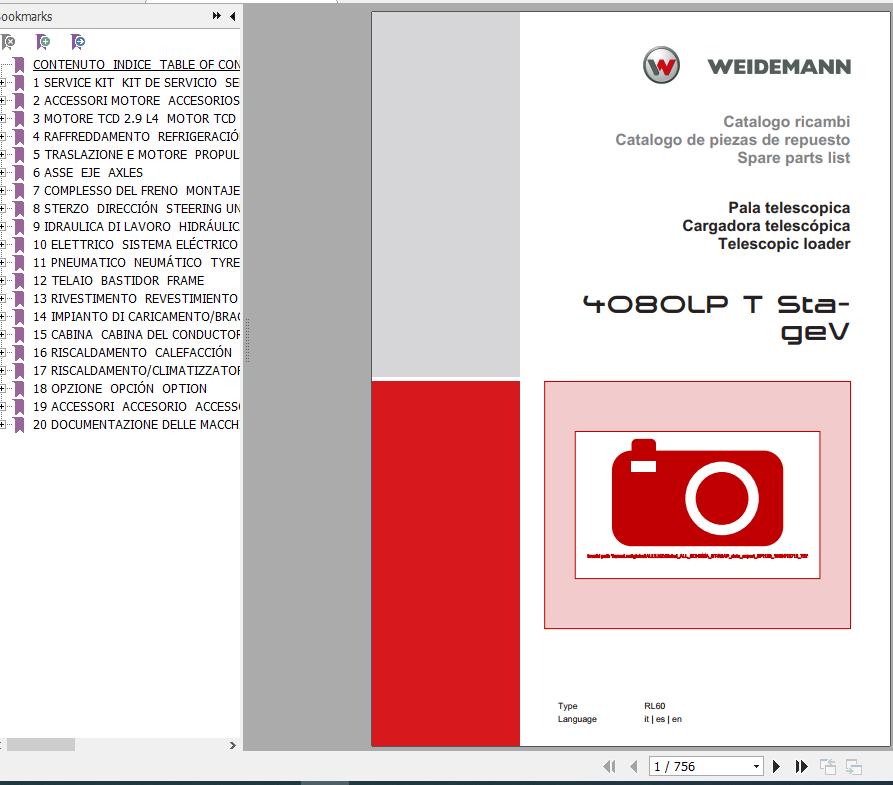Click the RL60 type value
Image resolution: width=893 pixels, height=785 pixels.
pyautogui.click(x=655, y=706)
